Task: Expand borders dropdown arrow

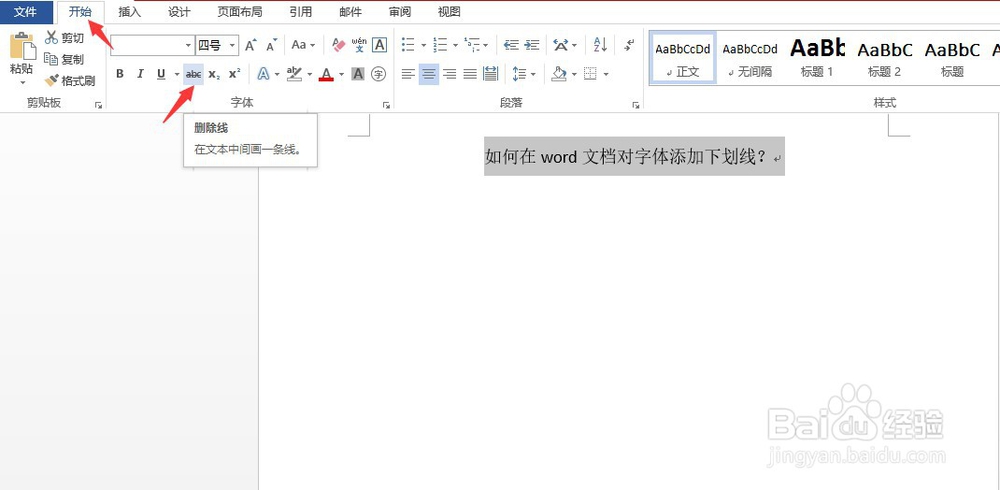Action: (605, 75)
